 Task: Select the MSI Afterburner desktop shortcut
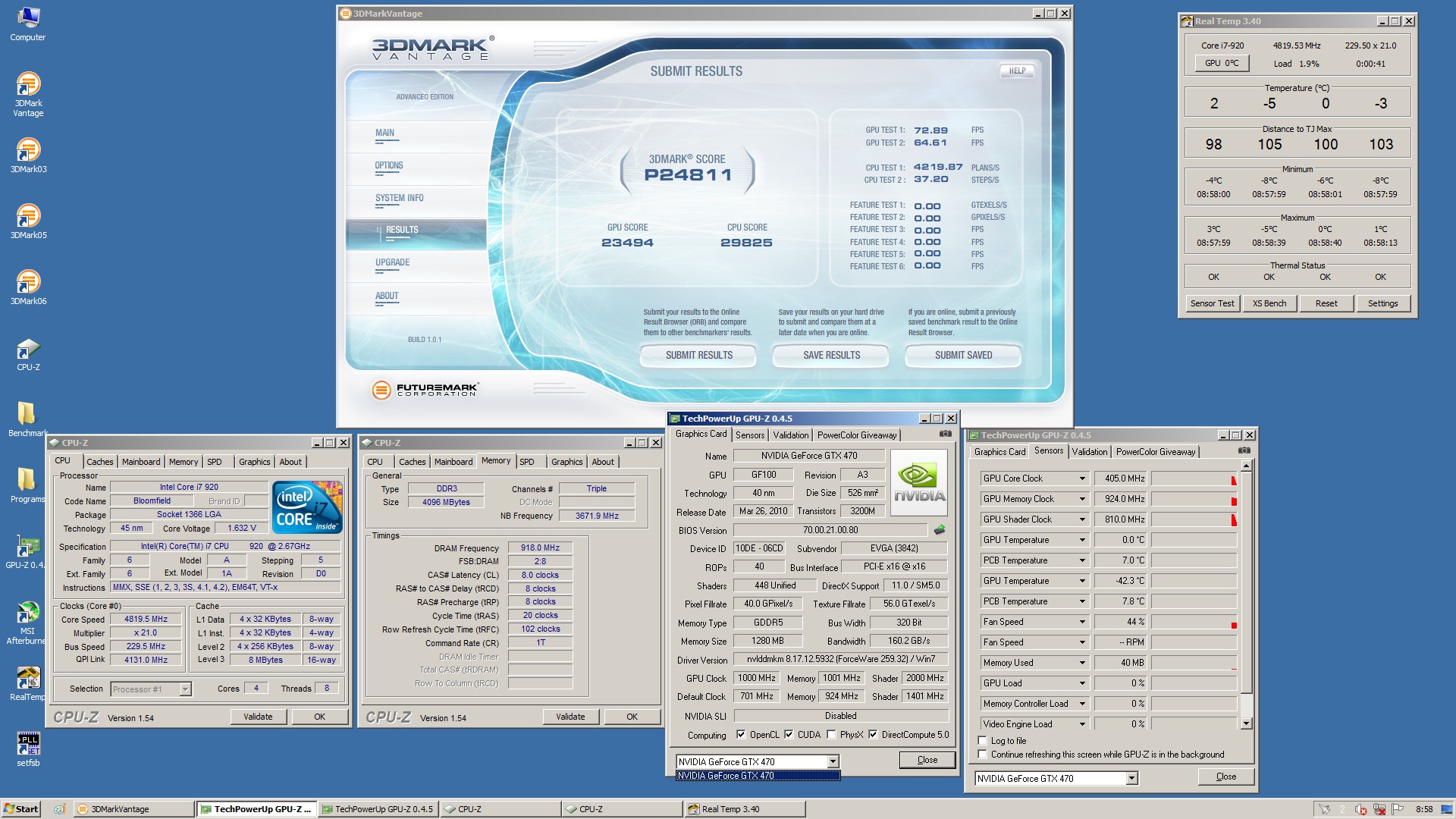27,623
